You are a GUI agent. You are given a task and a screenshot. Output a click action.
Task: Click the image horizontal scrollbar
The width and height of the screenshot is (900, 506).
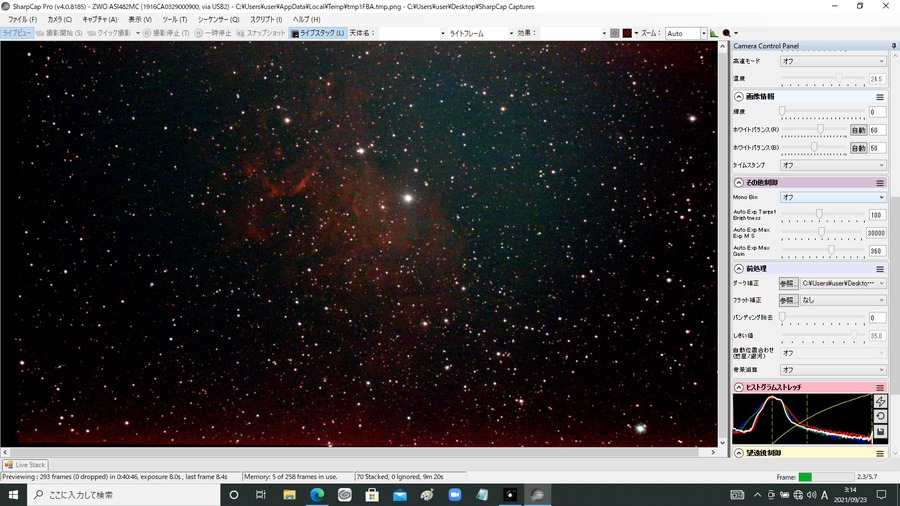point(359,452)
